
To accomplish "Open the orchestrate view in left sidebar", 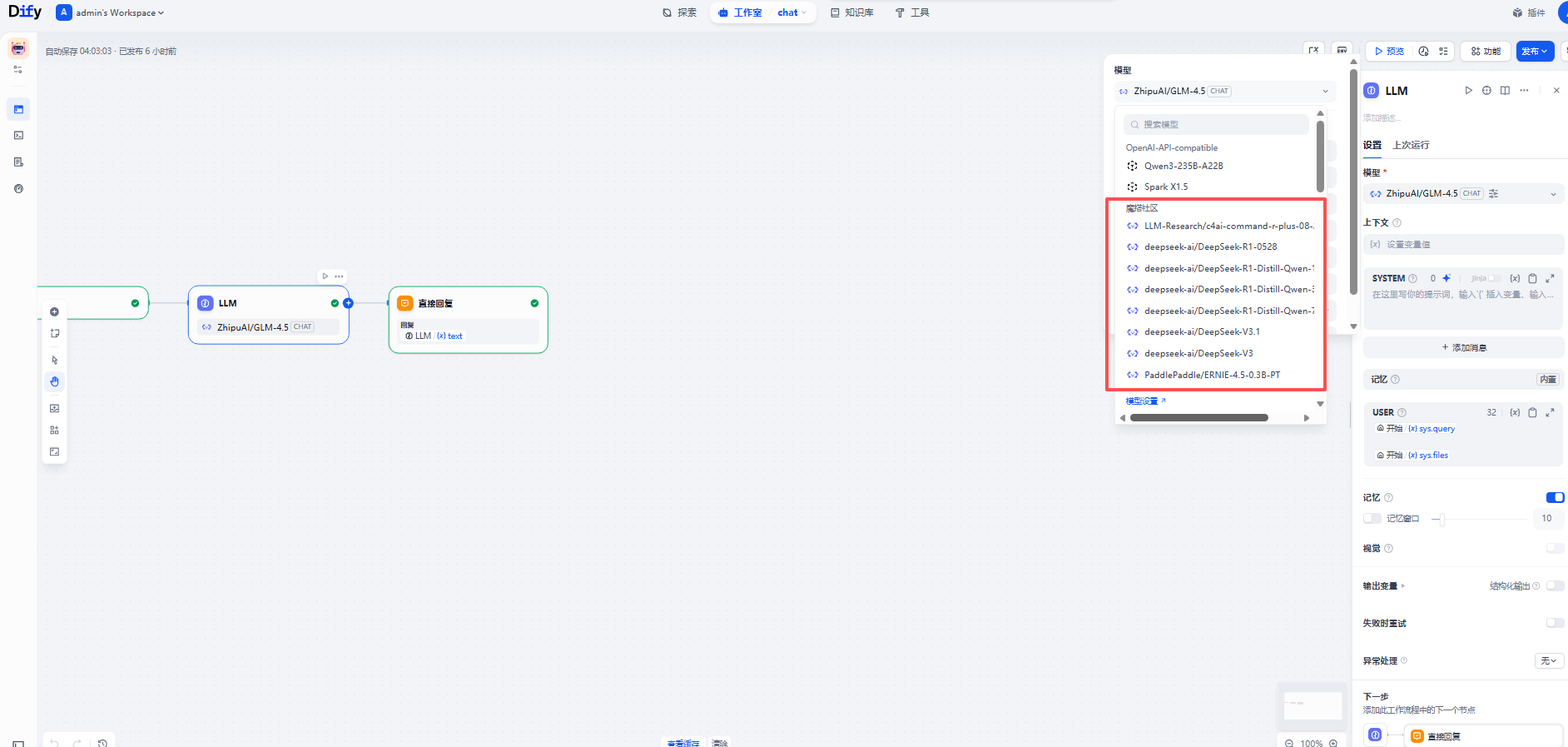I will pos(18,109).
